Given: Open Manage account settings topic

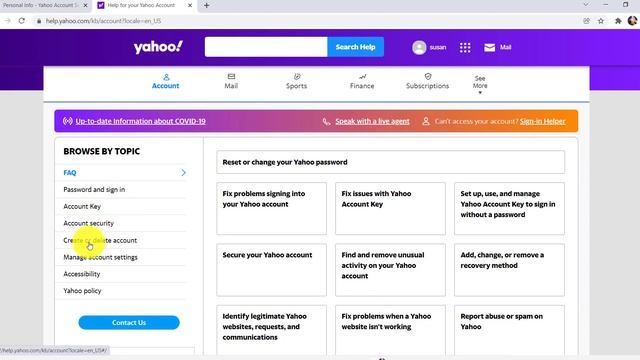Looking at the screenshot, I should [x=100, y=257].
